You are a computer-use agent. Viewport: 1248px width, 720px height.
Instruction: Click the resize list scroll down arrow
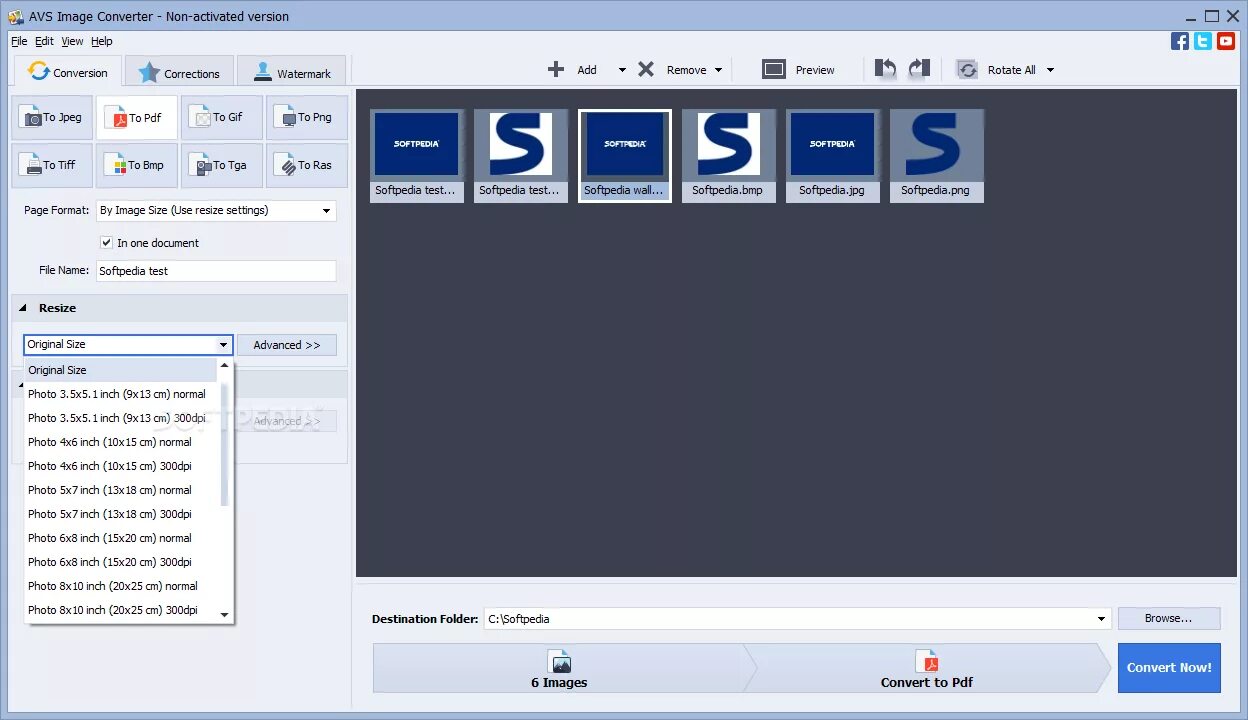click(x=224, y=615)
